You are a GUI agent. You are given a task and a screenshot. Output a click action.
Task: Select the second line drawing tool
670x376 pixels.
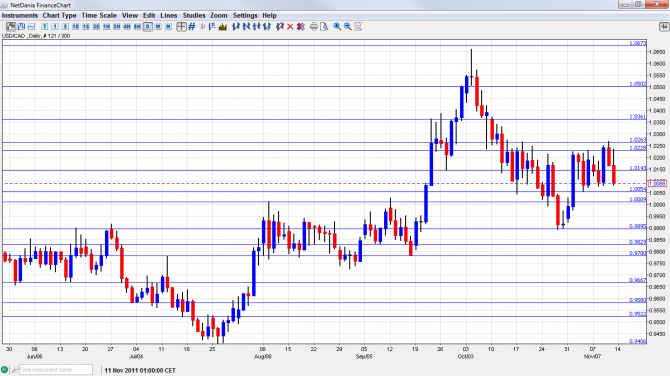coord(246,26)
